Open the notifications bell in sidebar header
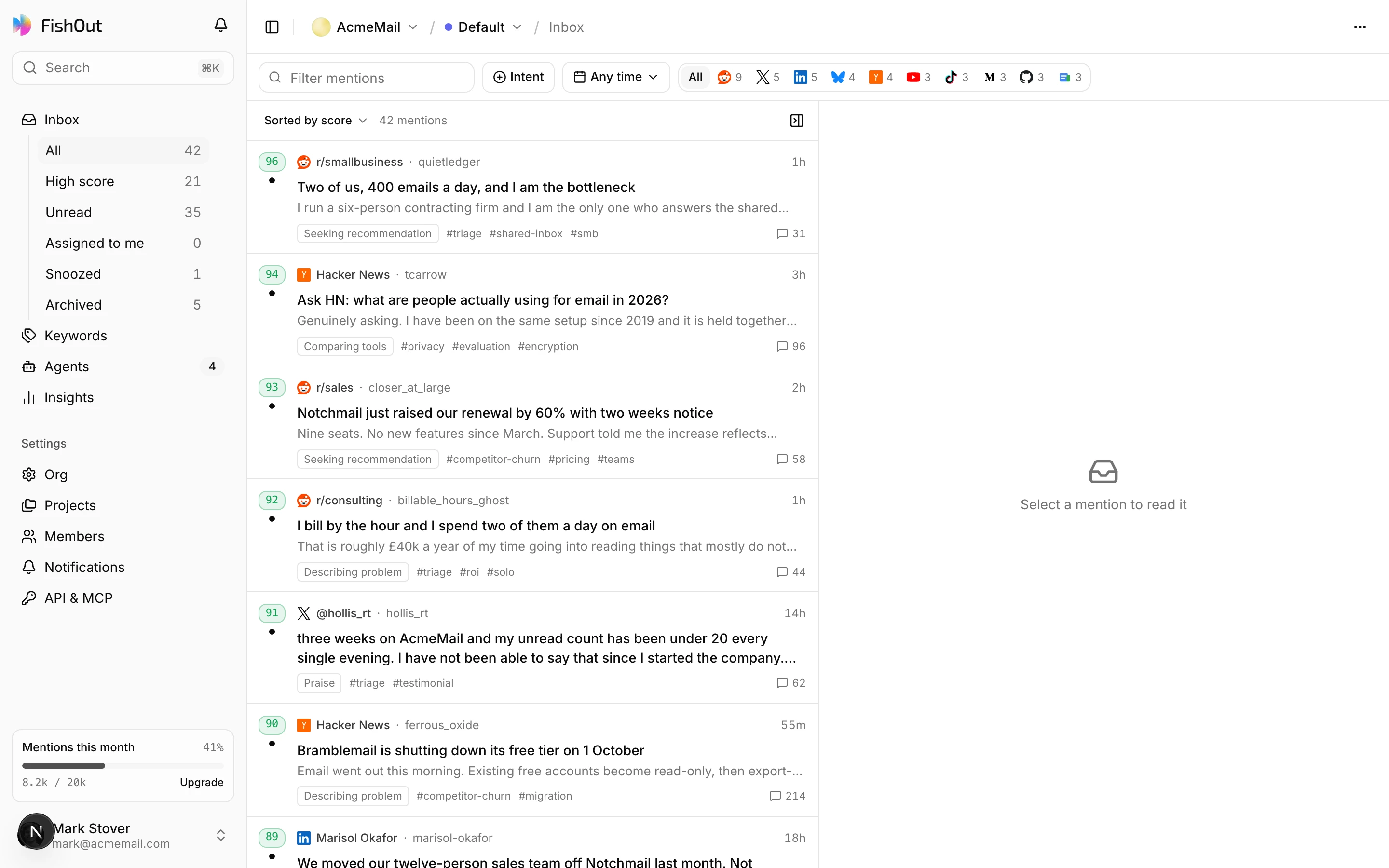 [220, 25]
